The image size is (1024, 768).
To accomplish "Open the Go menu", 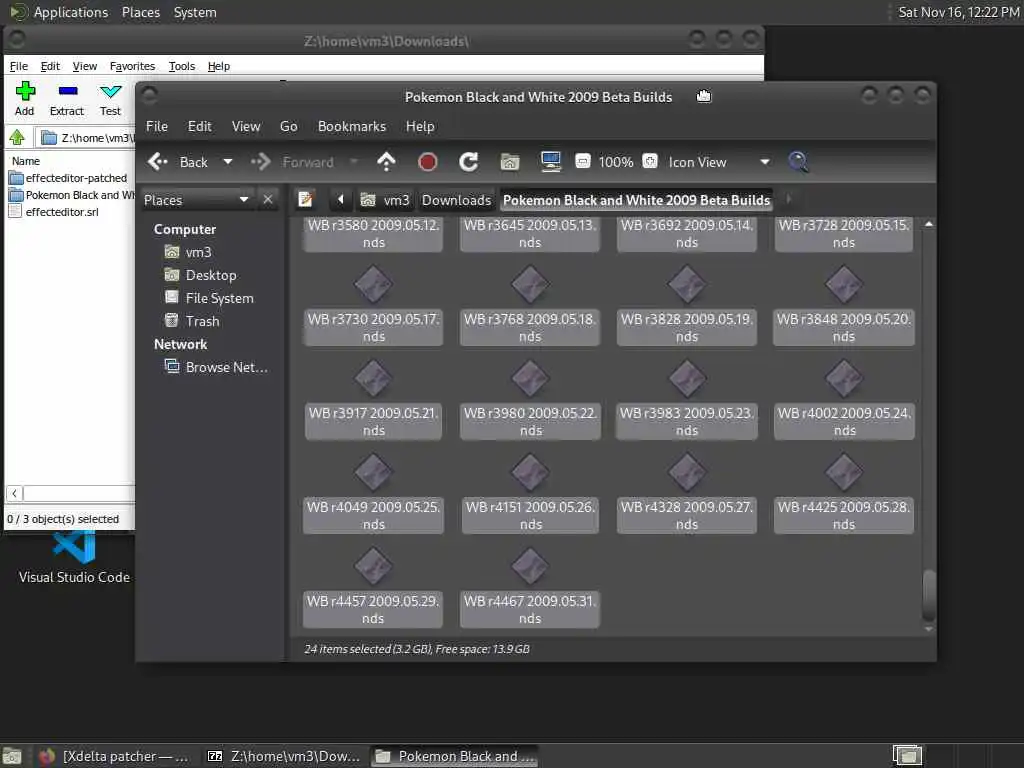I will coord(289,126).
